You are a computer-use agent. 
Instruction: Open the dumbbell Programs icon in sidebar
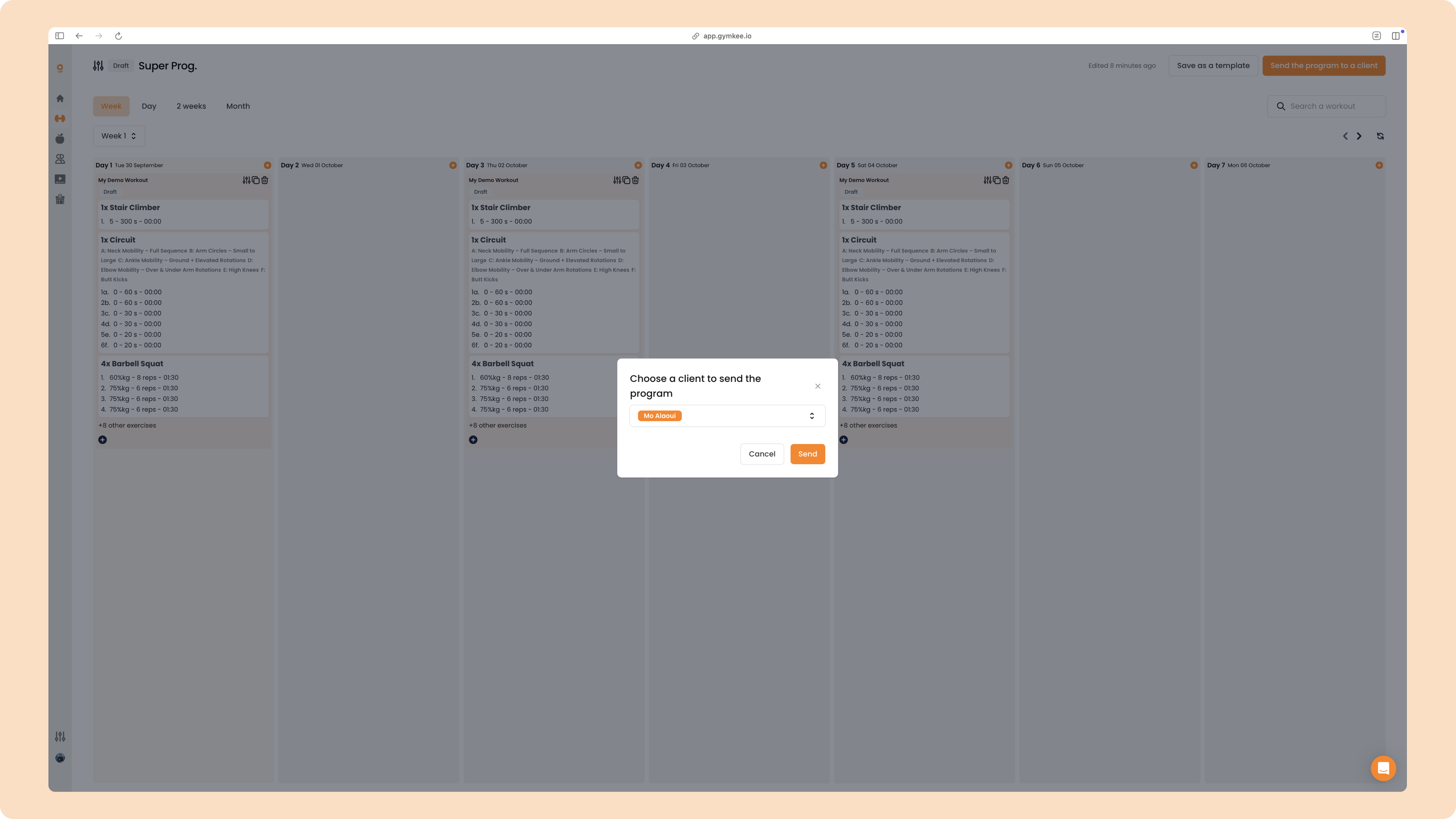(60, 118)
